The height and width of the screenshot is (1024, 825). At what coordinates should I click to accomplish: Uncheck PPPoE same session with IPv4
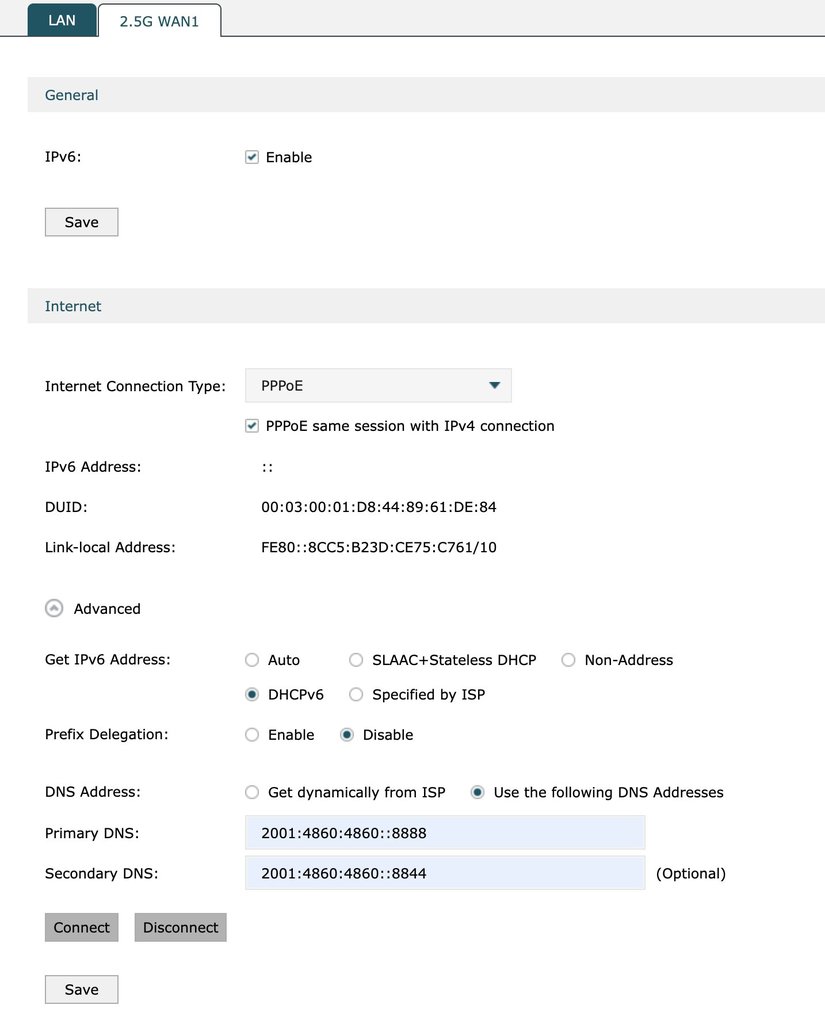tap(252, 426)
